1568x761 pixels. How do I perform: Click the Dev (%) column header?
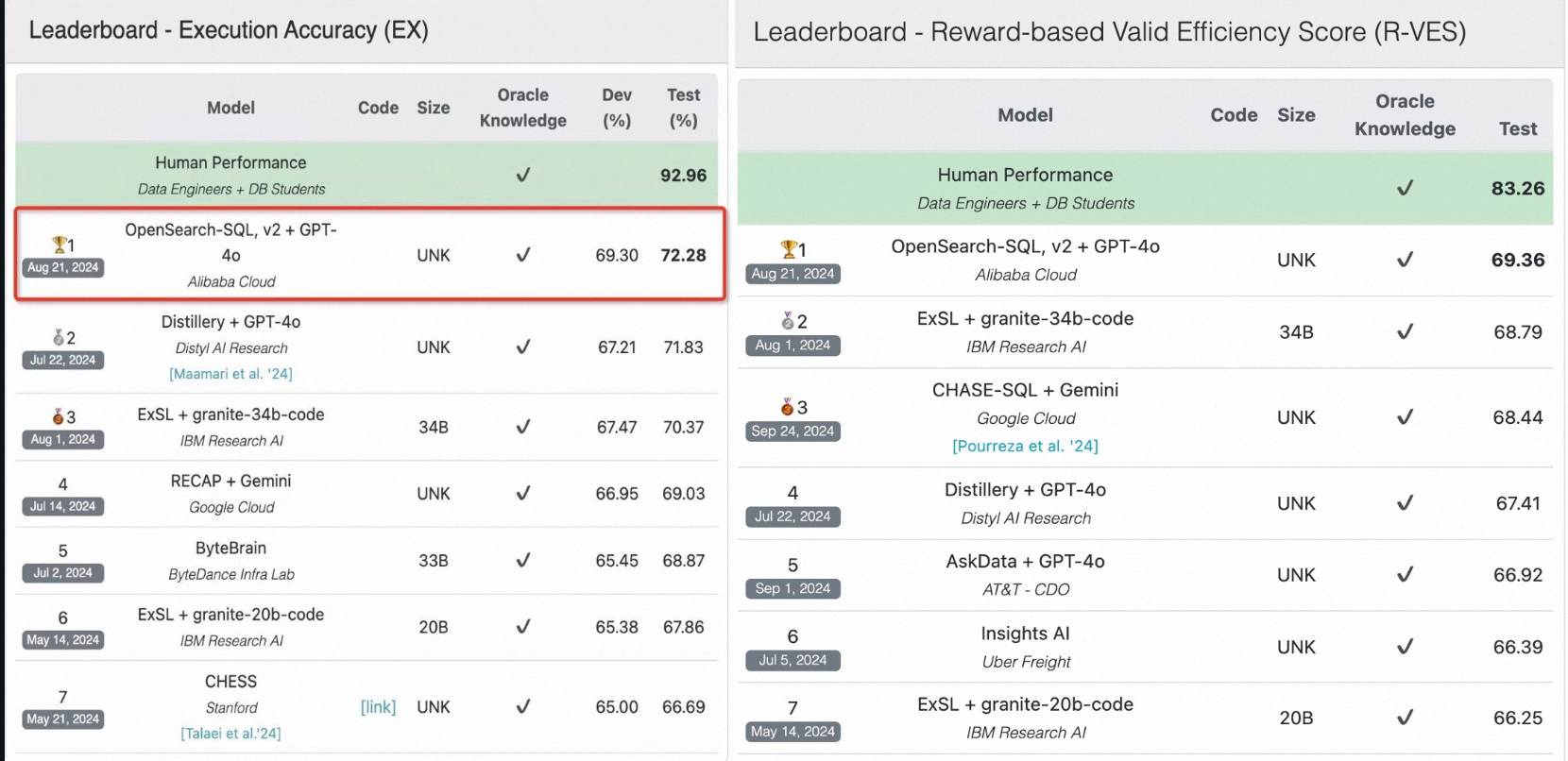(x=617, y=108)
